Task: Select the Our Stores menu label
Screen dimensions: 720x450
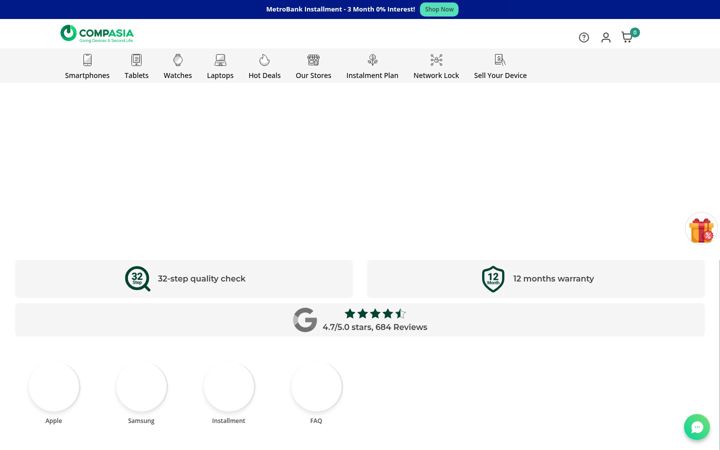Action: coord(313,75)
